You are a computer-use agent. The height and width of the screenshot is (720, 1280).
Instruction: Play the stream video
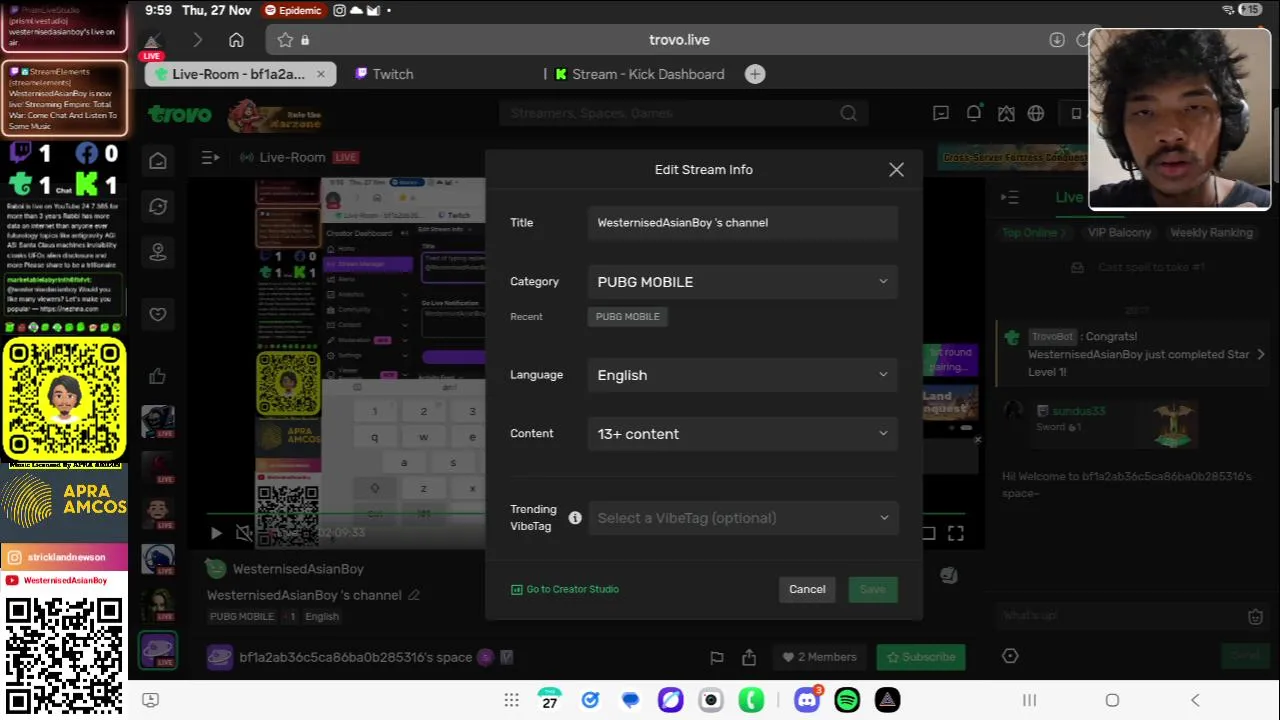pos(216,534)
